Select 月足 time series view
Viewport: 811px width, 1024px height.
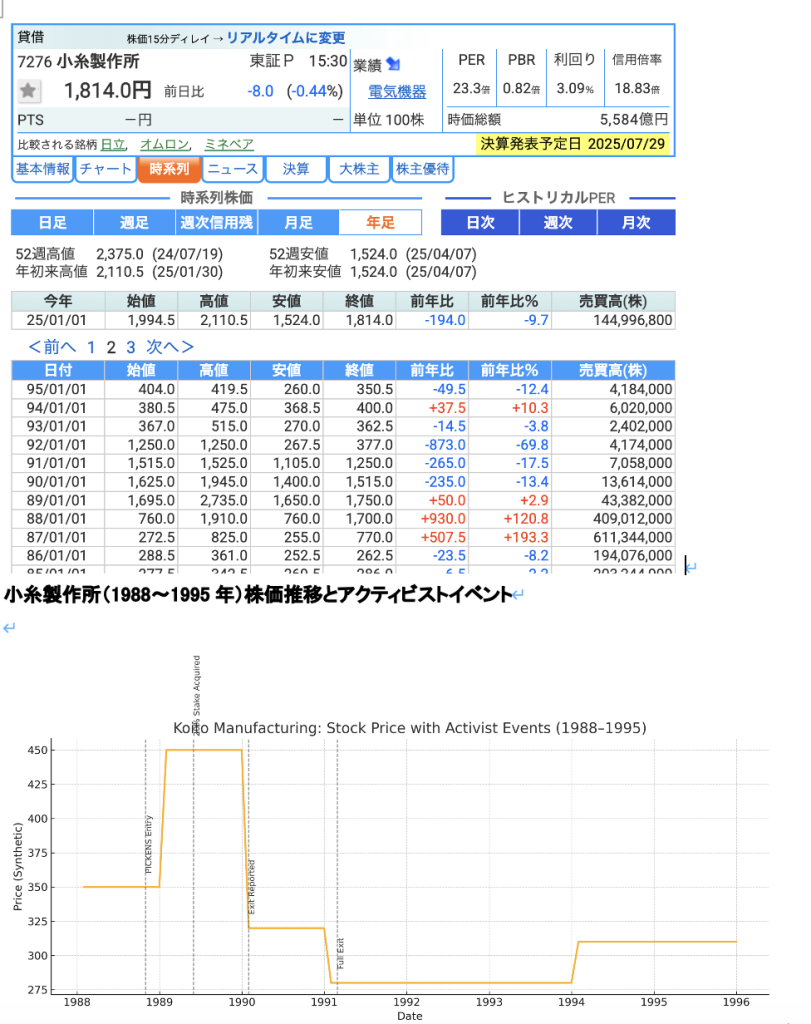click(x=298, y=222)
